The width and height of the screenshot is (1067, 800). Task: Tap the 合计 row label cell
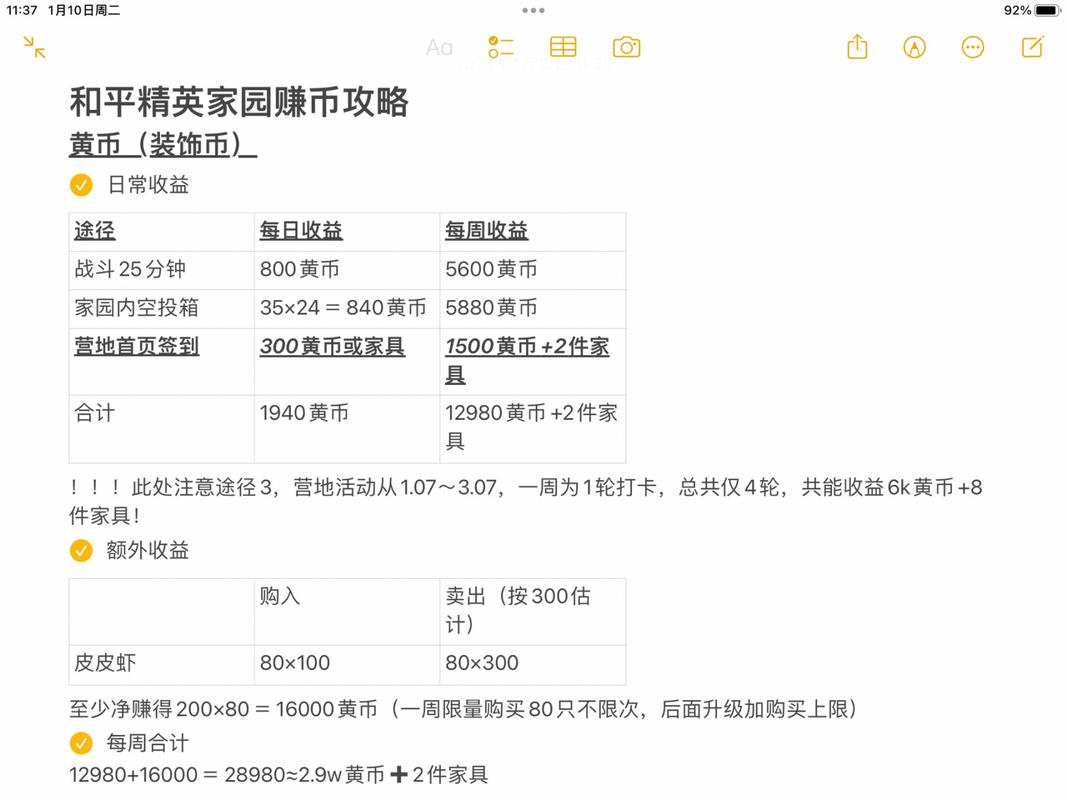click(x=161, y=429)
